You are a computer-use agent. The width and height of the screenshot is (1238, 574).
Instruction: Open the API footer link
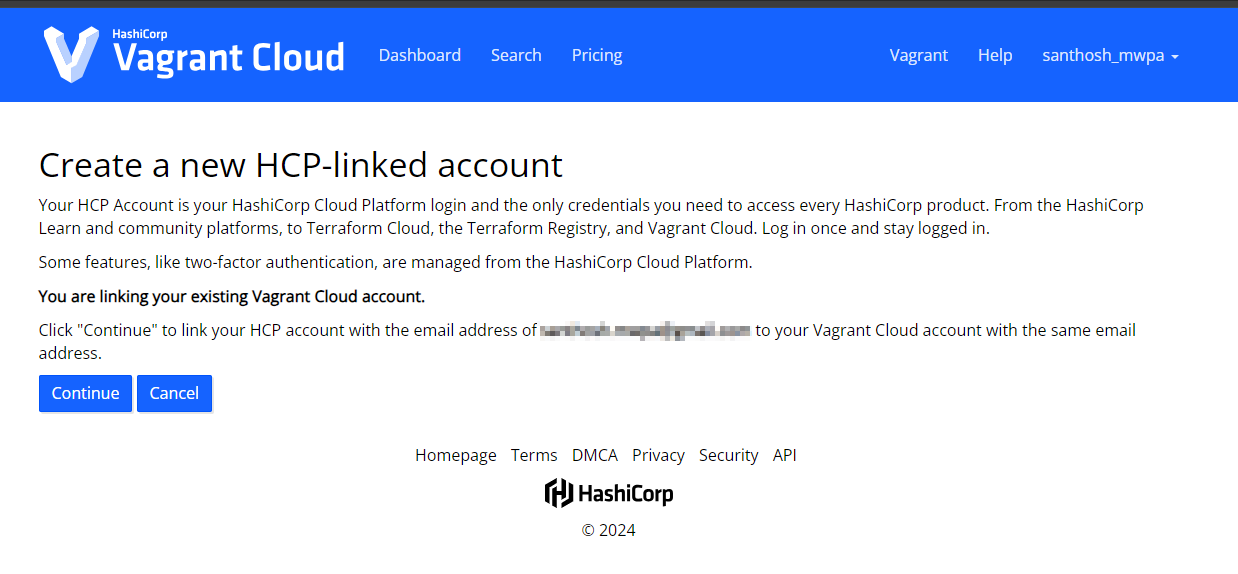784,455
